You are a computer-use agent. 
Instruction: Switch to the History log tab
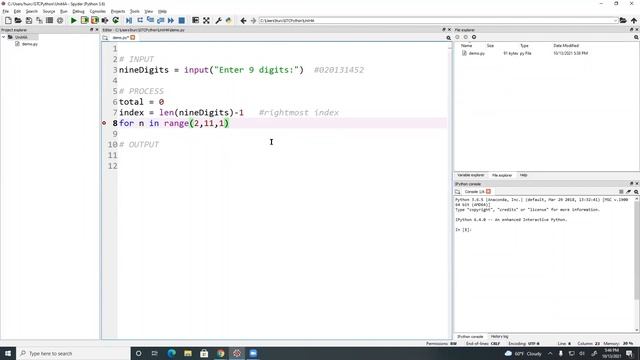(x=499, y=337)
